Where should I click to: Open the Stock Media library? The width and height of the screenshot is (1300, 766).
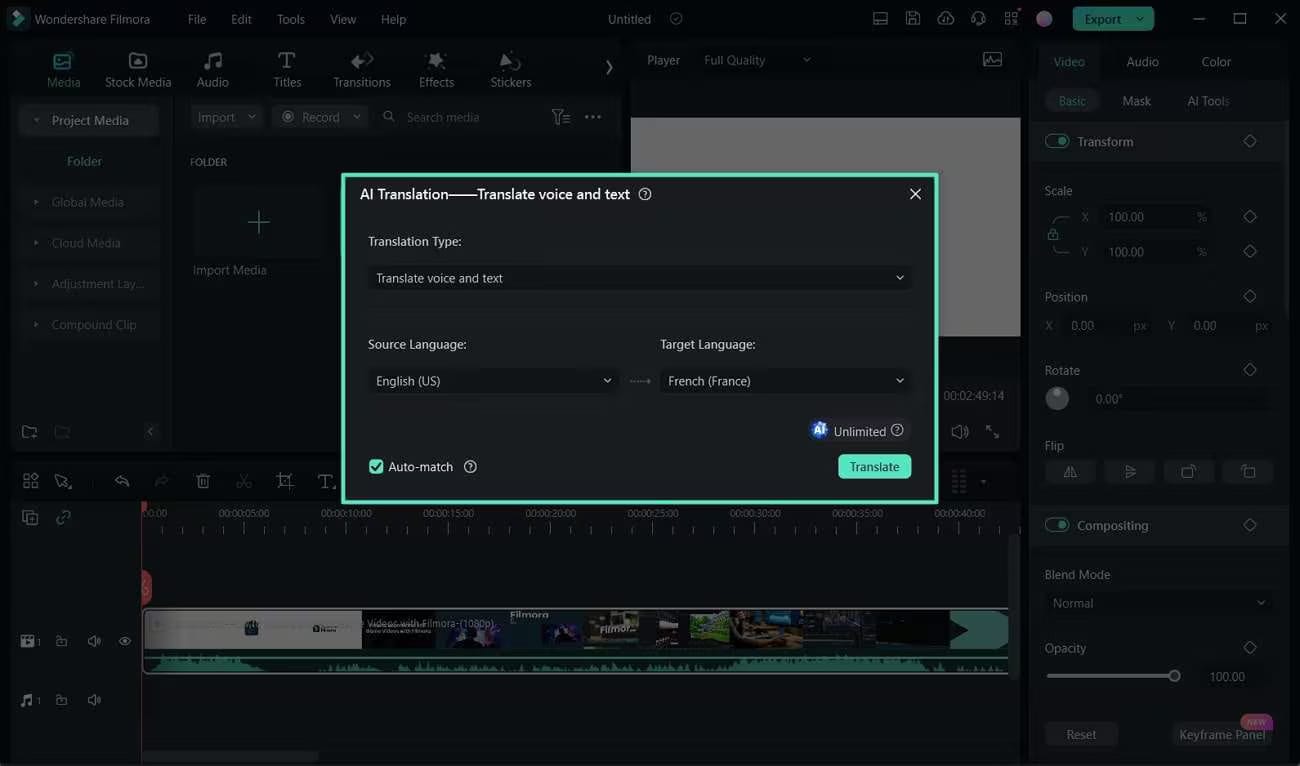138,70
